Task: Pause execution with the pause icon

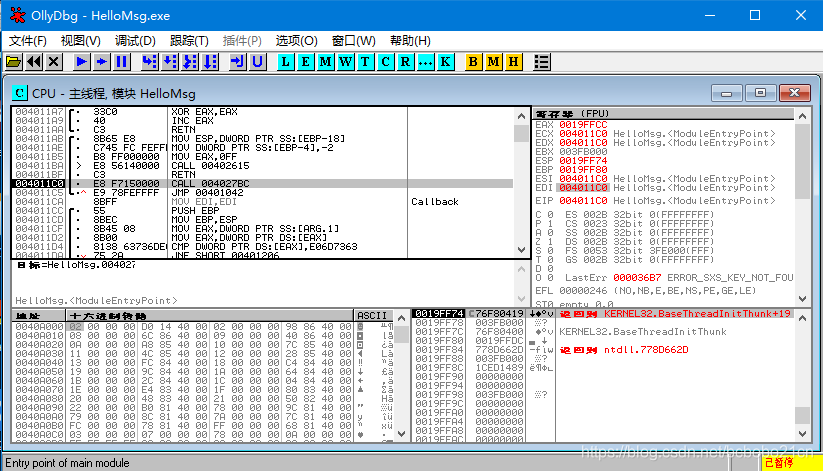Action: (x=121, y=62)
